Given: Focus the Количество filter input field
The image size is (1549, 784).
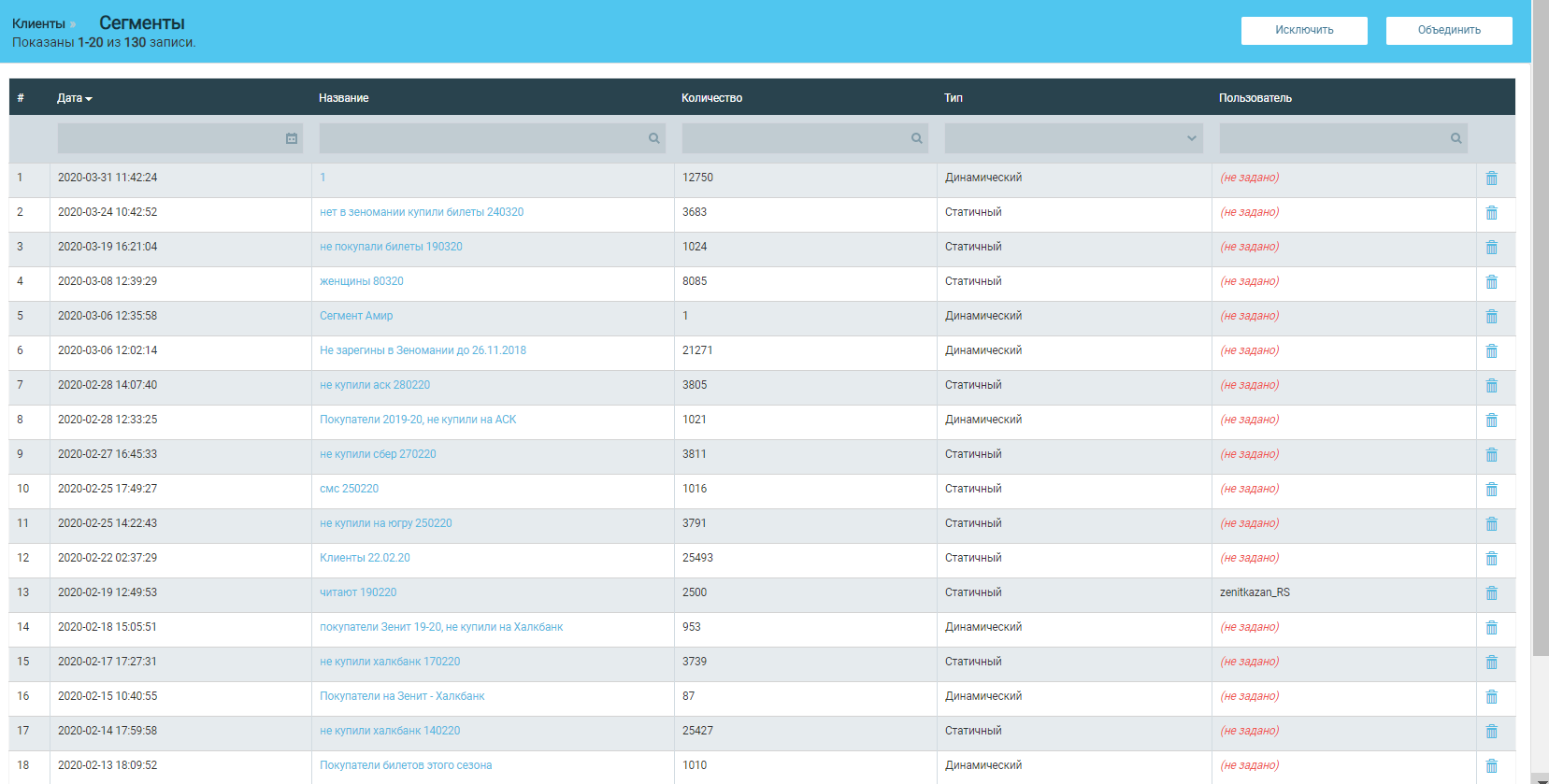Looking at the screenshot, I should 805,138.
